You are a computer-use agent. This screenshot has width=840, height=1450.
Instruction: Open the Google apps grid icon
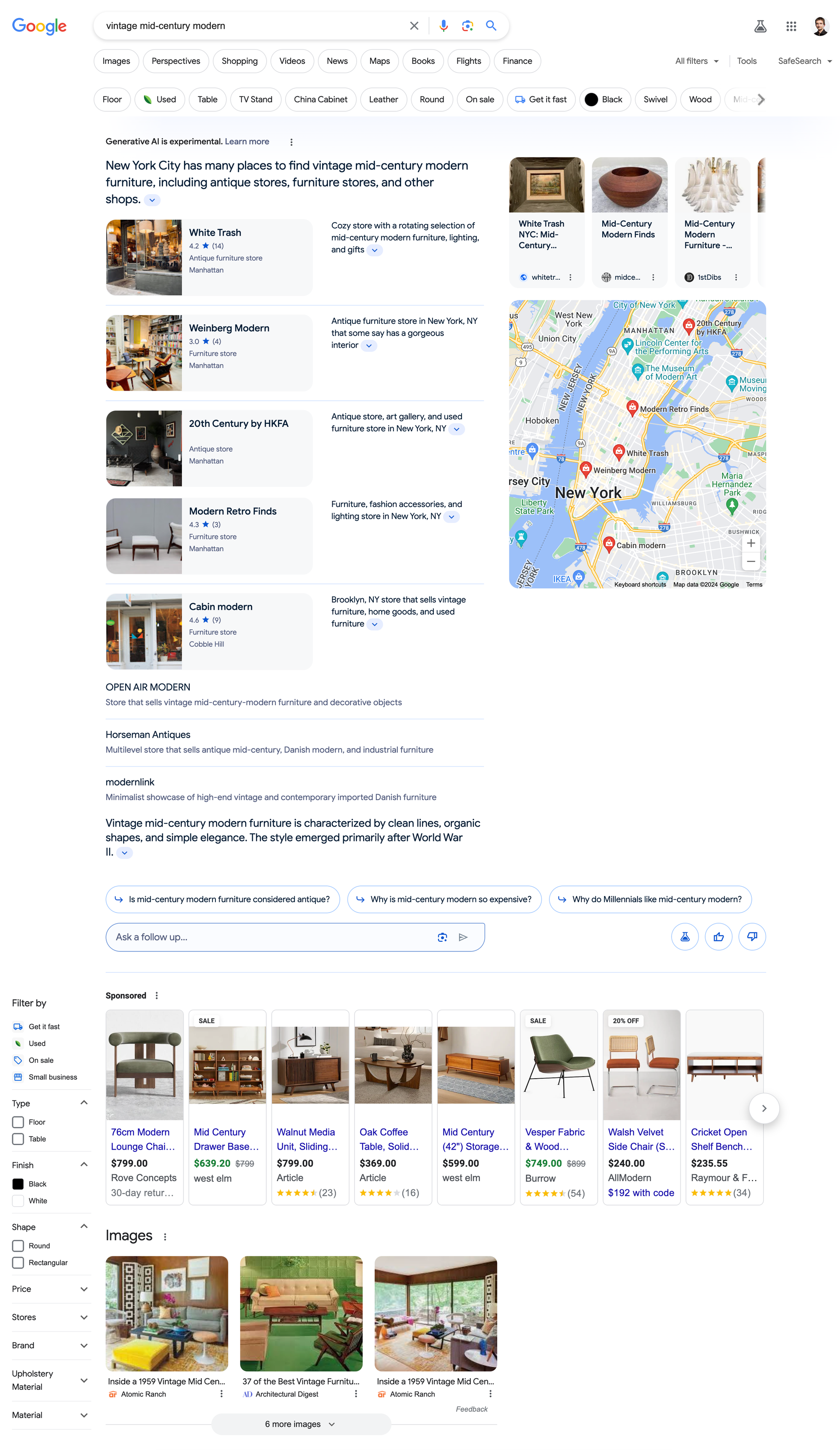click(791, 26)
